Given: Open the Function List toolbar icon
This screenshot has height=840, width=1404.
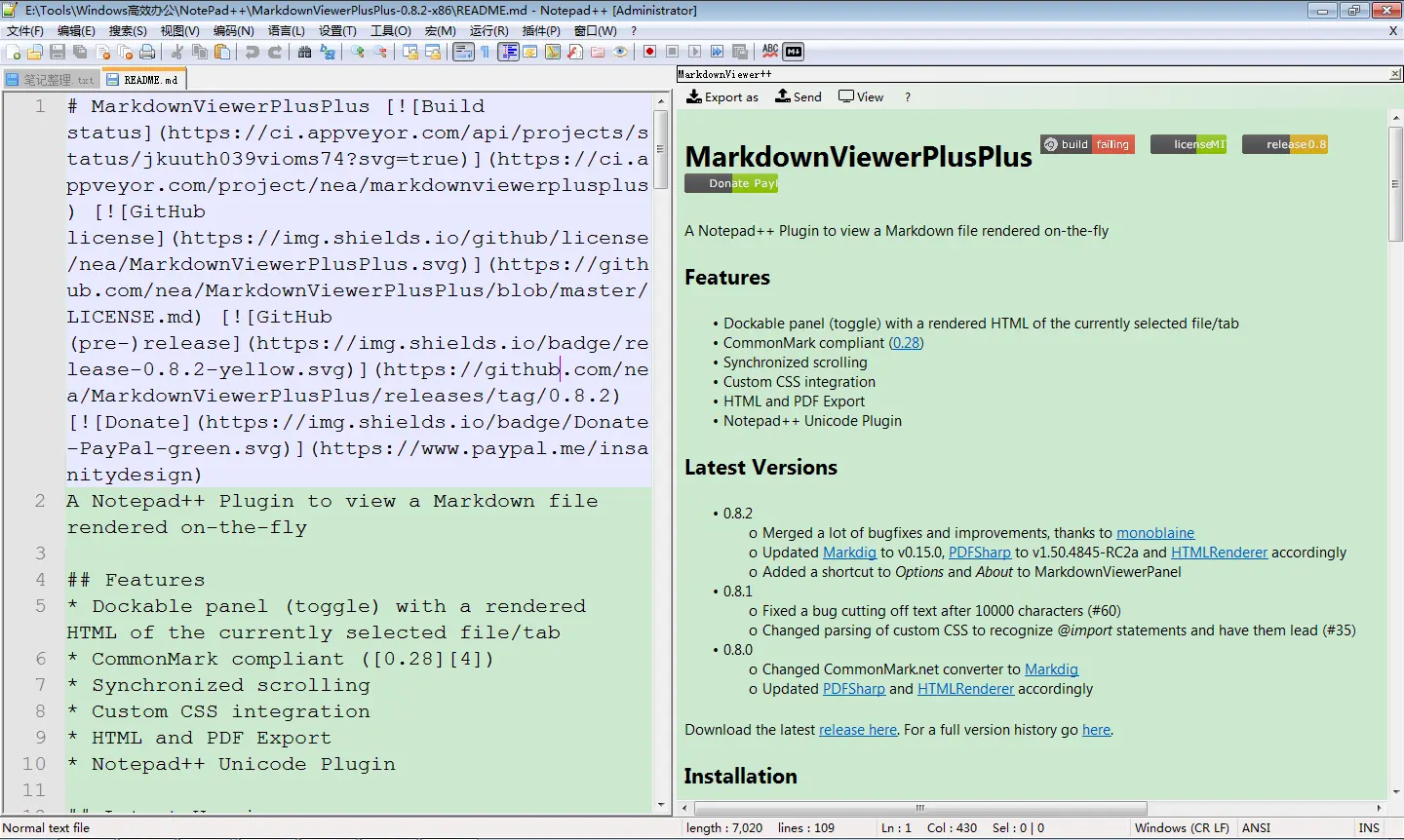Looking at the screenshot, I should [575, 52].
